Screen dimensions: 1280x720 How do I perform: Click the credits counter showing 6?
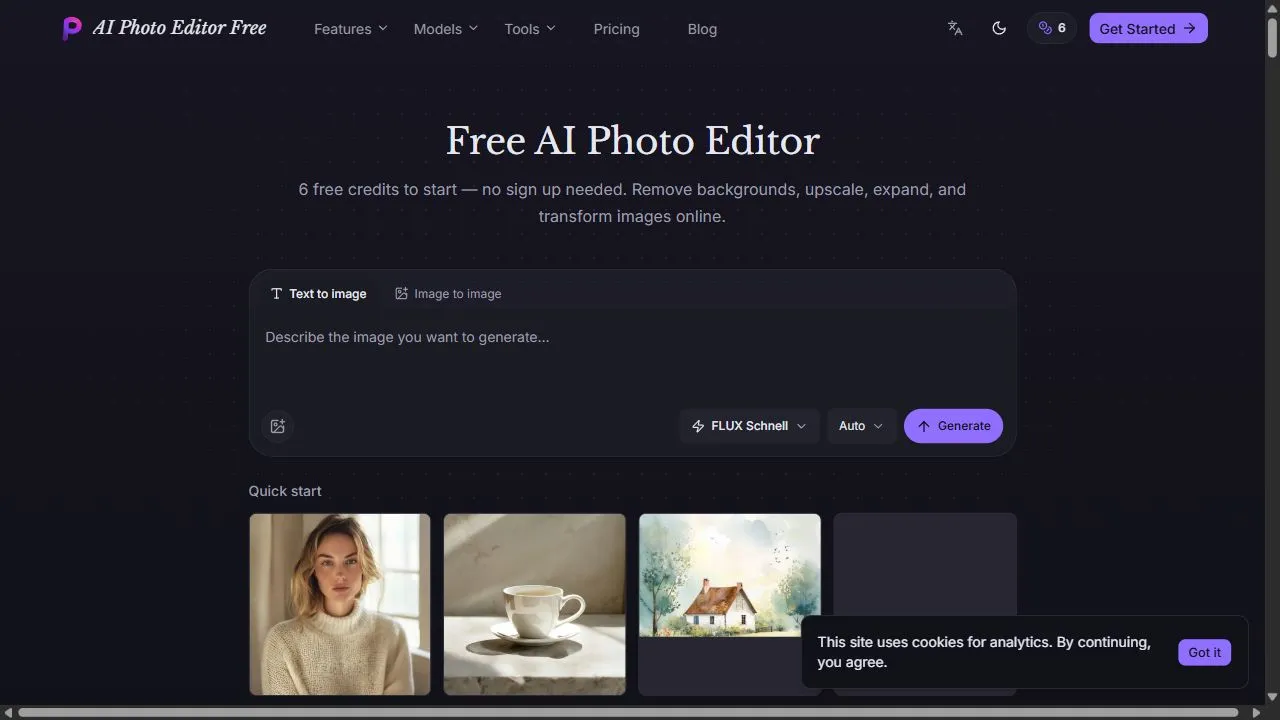click(1052, 28)
